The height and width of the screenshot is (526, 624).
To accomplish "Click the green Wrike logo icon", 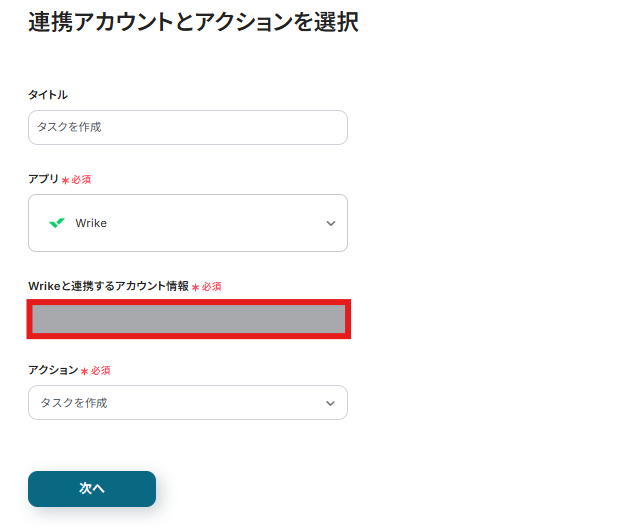I will pyautogui.click(x=58, y=223).
